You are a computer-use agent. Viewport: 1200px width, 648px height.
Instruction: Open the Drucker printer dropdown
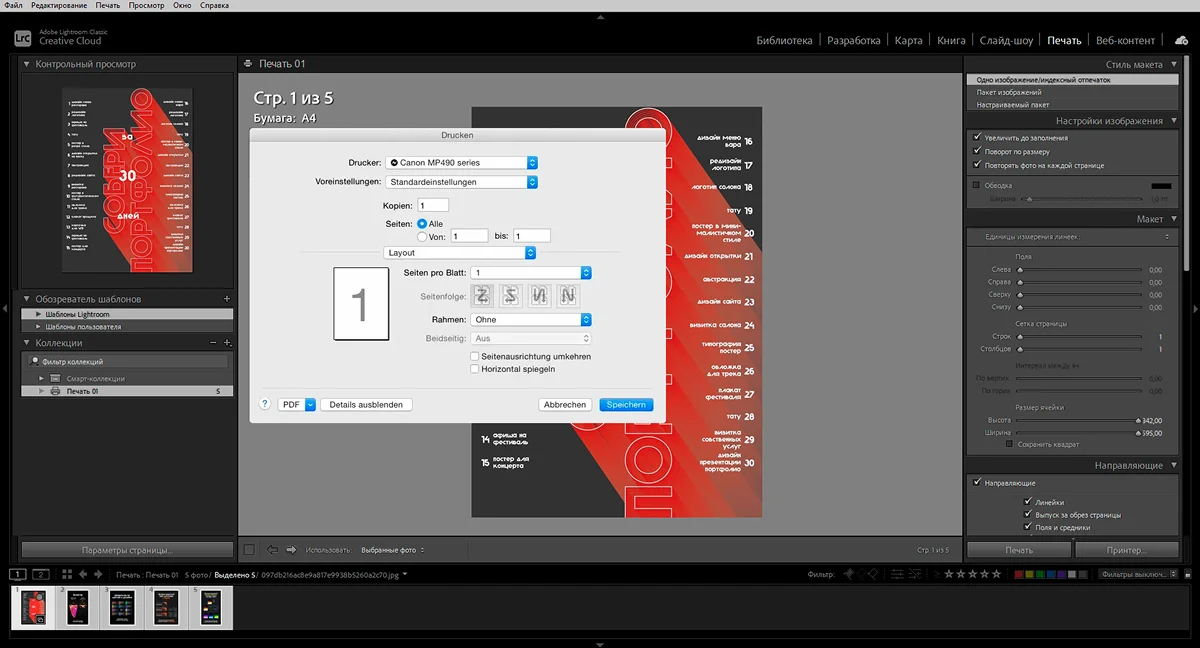point(462,162)
